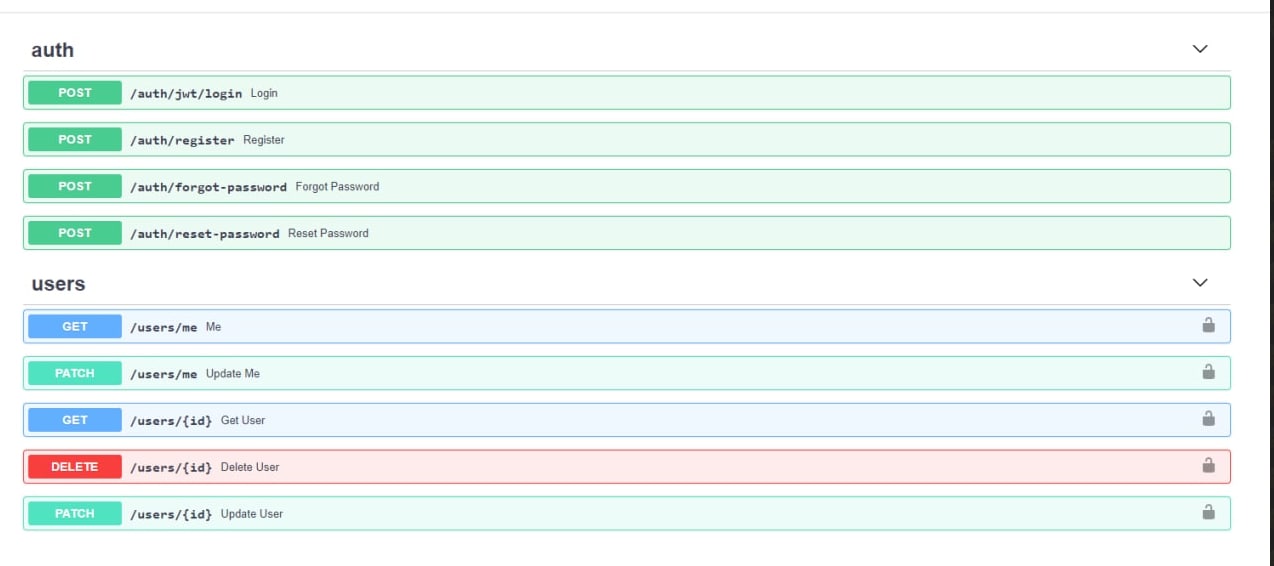Click the 'Delete User' summary text
This screenshot has height=566, width=1274.
point(250,467)
